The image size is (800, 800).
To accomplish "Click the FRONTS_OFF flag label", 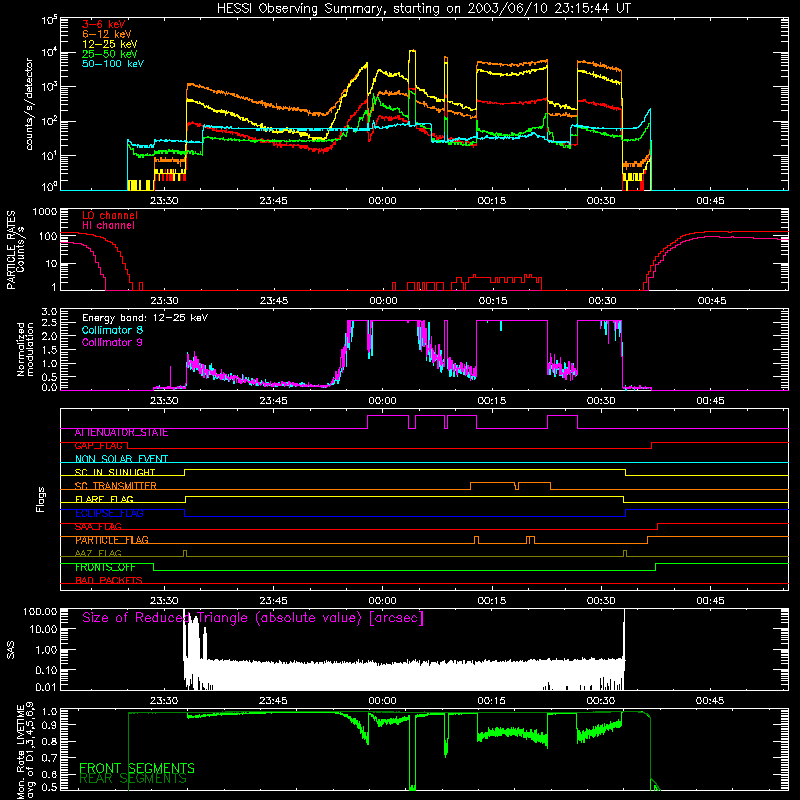I will 105,567.
